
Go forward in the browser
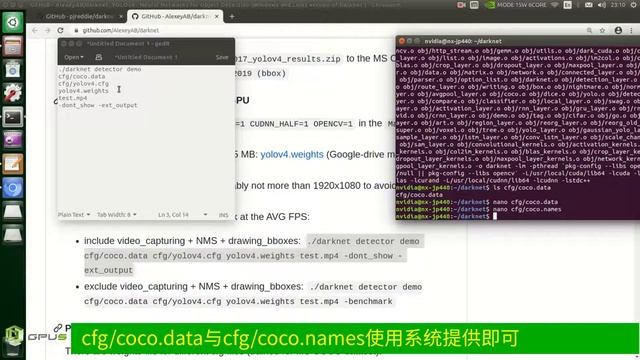click(47, 30)
